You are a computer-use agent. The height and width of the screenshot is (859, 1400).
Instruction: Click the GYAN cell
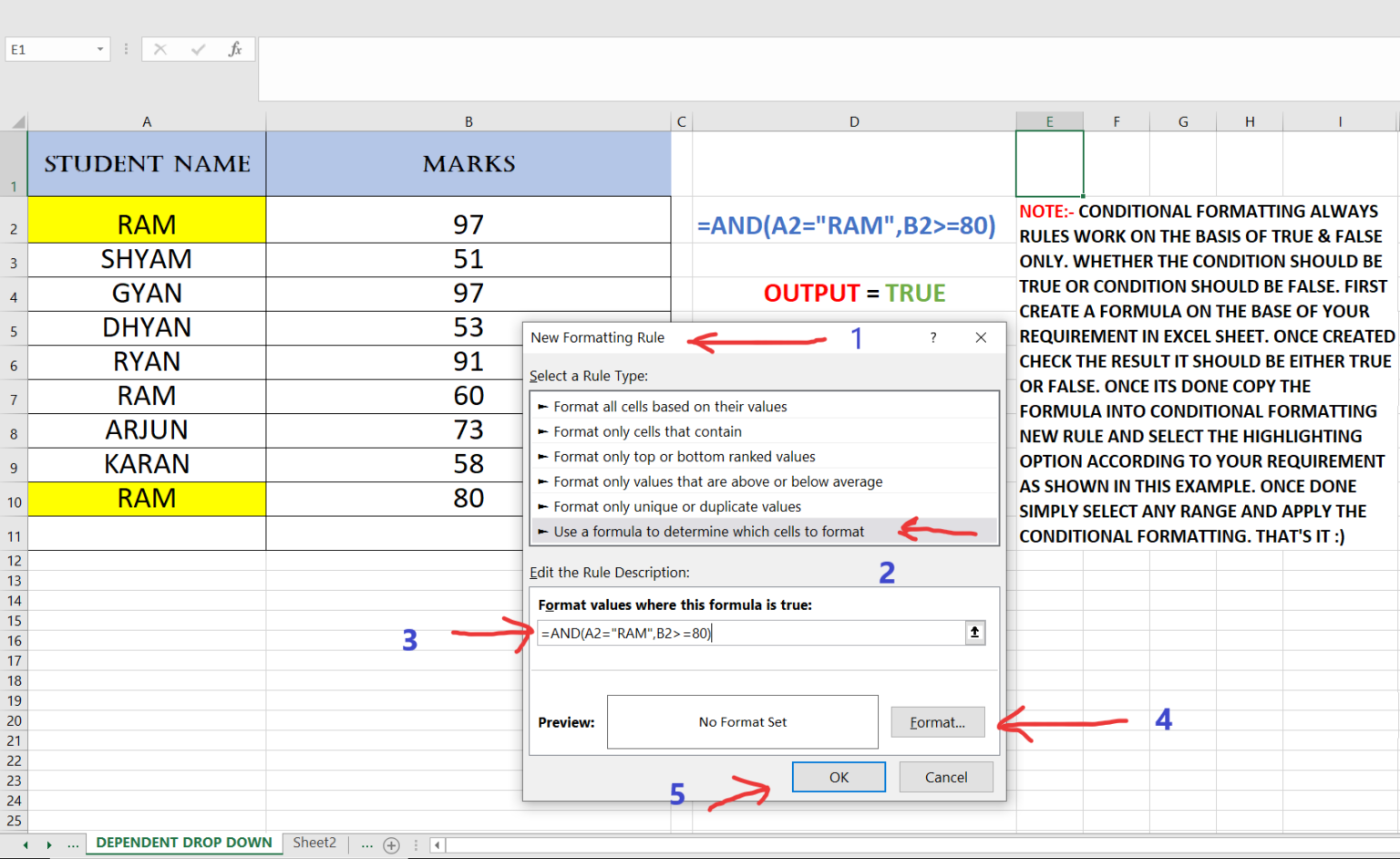[x=147, y=294]
